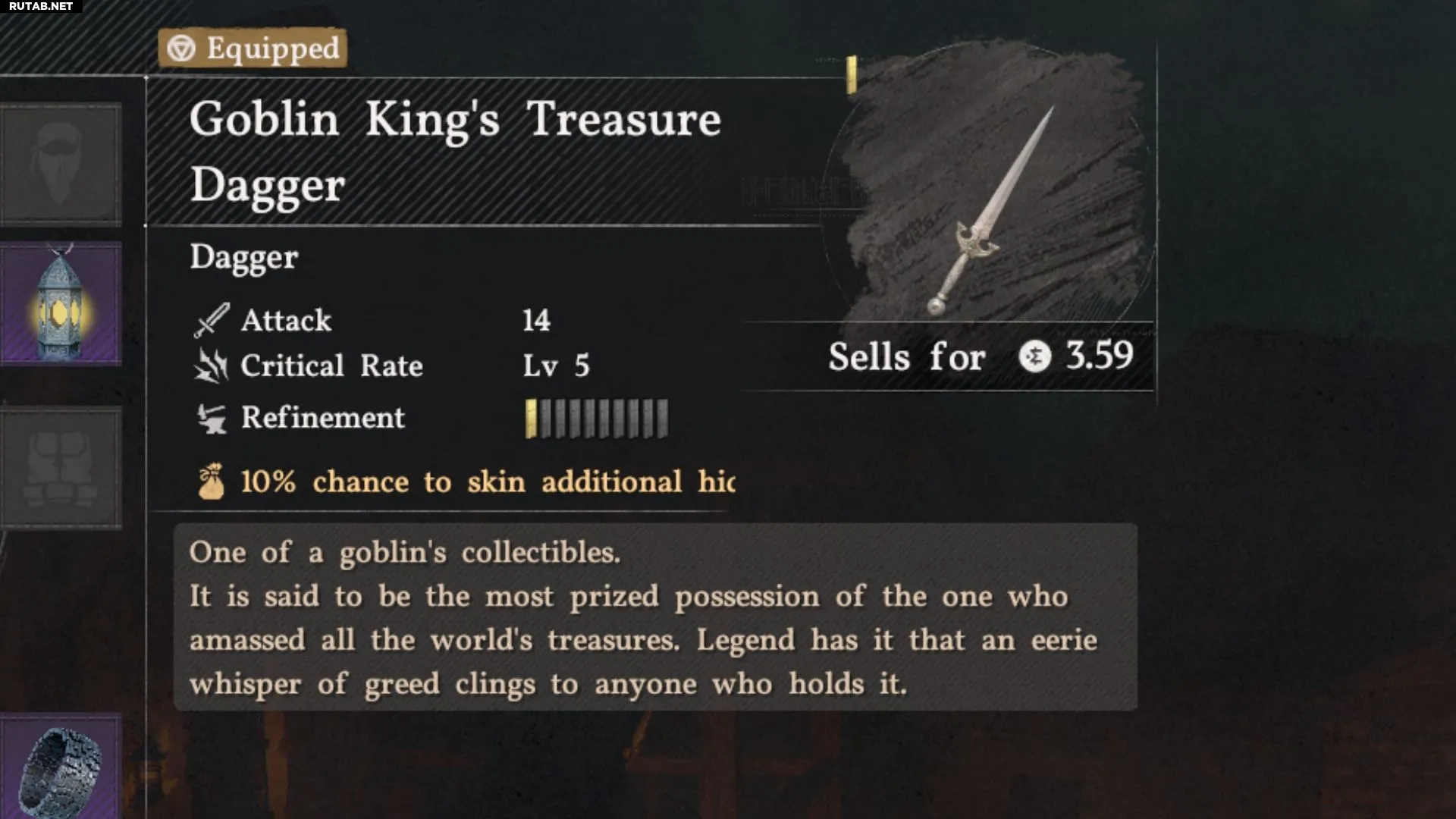1456x819 pixels.
Task: Click the item description box
Action: [655, 617]
